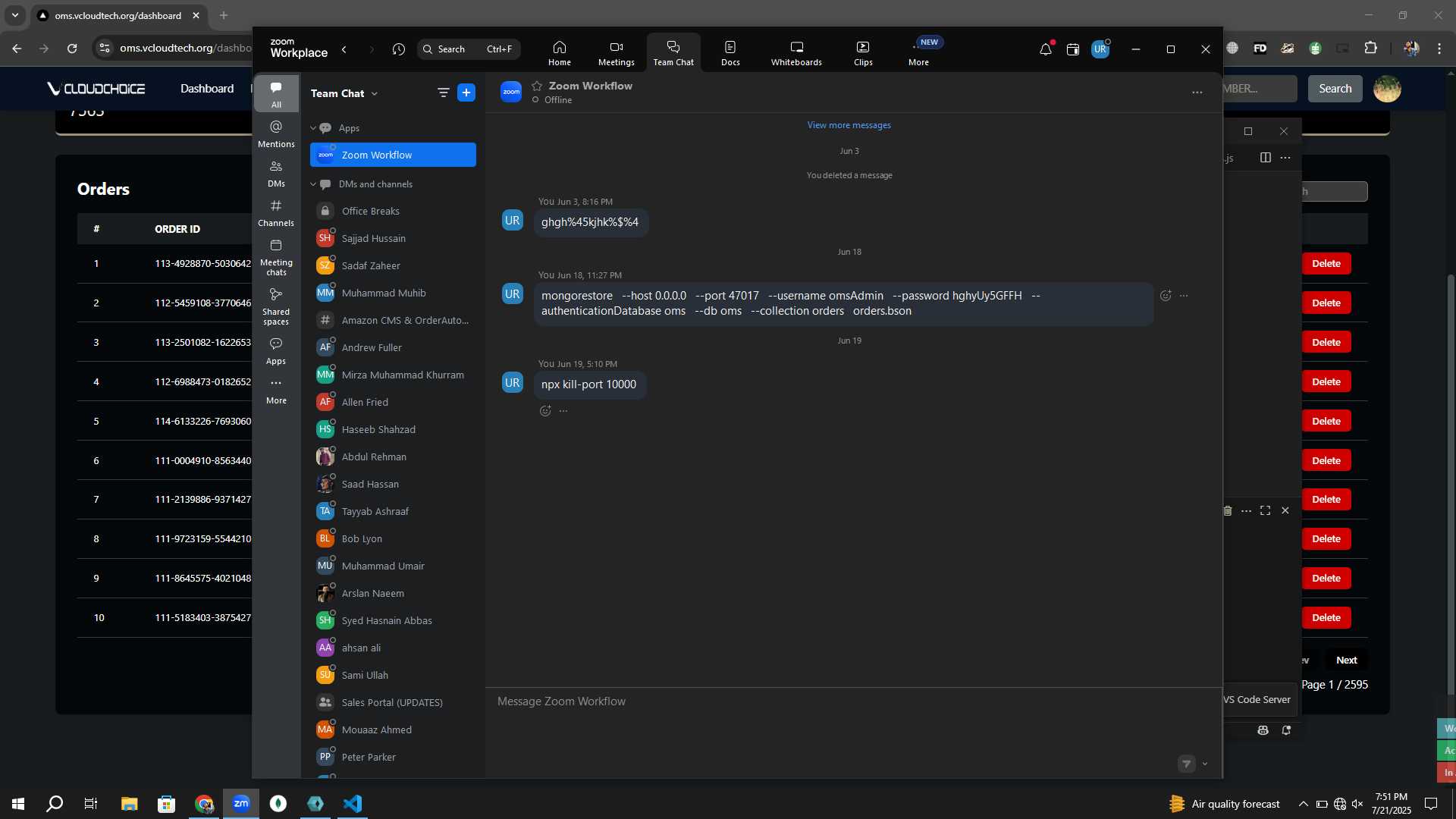The width and height of the screenshot is (1456, 819).
Task: Open Meeting chats in the sidebar
Action: coord(276,256)
